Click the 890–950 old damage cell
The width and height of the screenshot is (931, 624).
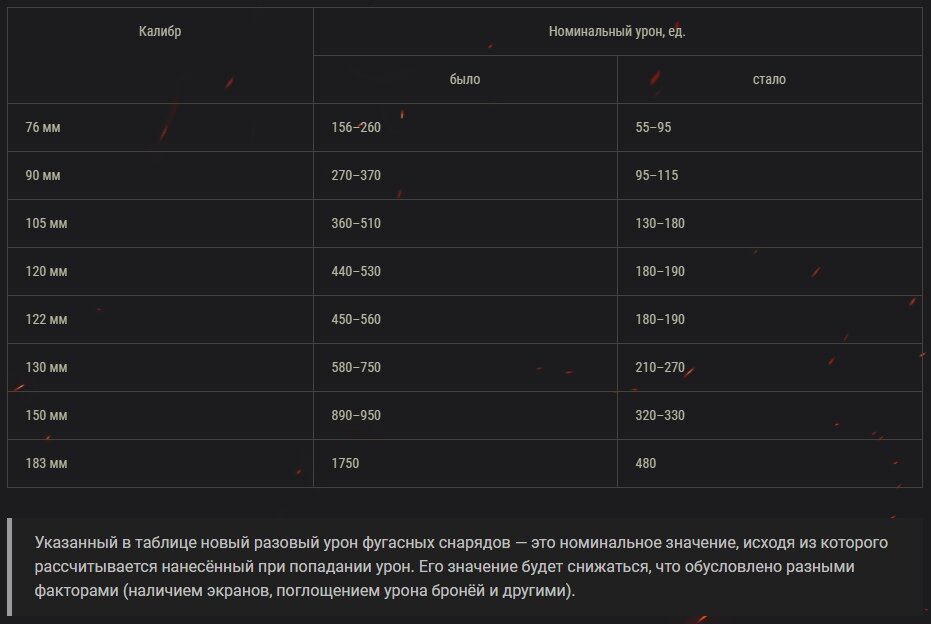coord(356,415)
